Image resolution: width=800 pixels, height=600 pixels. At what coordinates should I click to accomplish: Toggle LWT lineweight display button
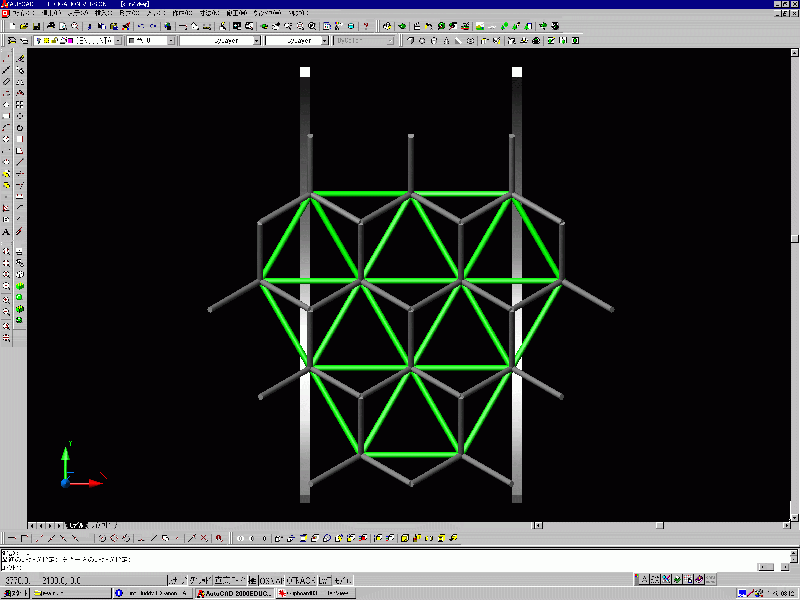tap(324, 580)
